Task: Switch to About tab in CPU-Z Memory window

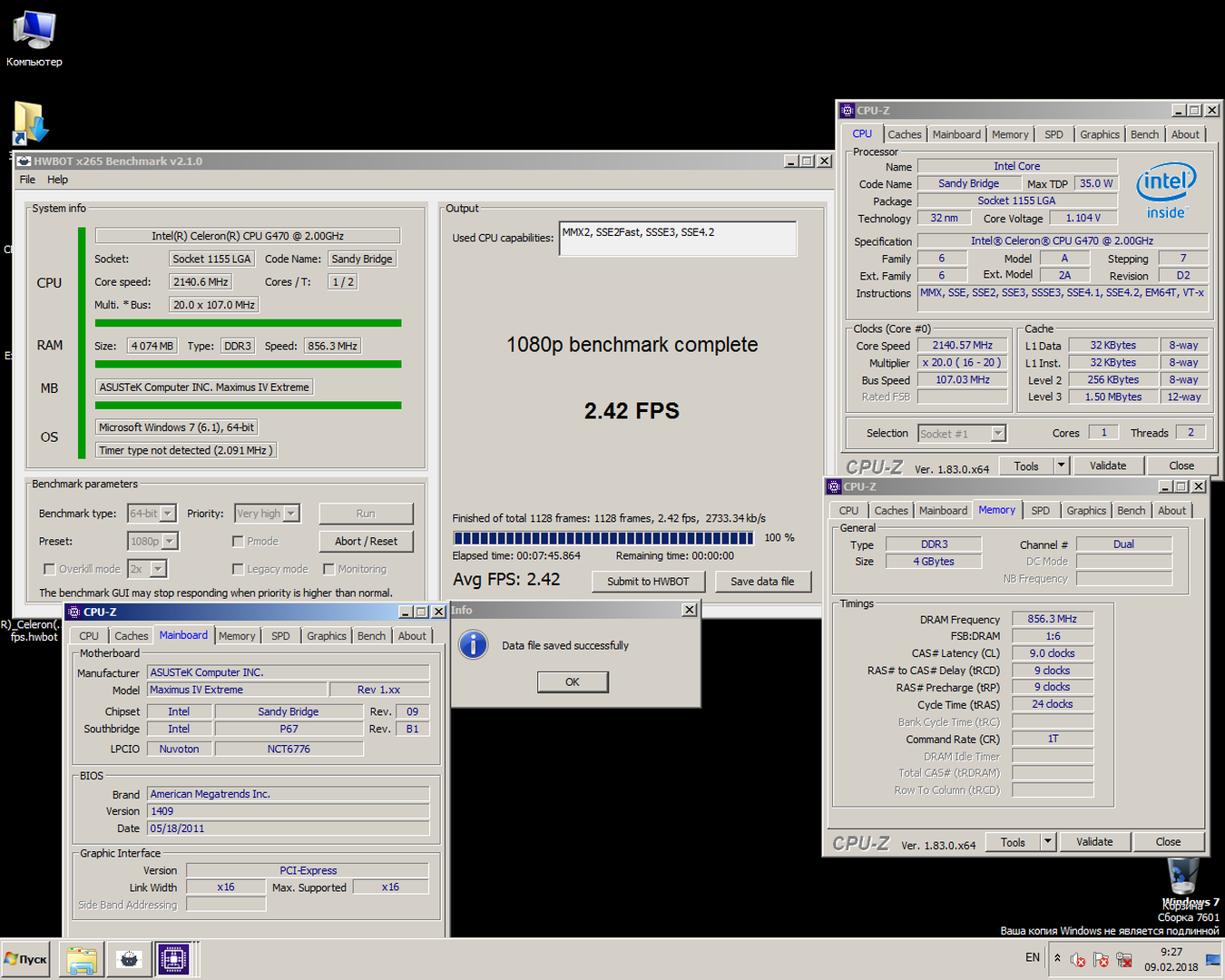Action: (1171, 511)
